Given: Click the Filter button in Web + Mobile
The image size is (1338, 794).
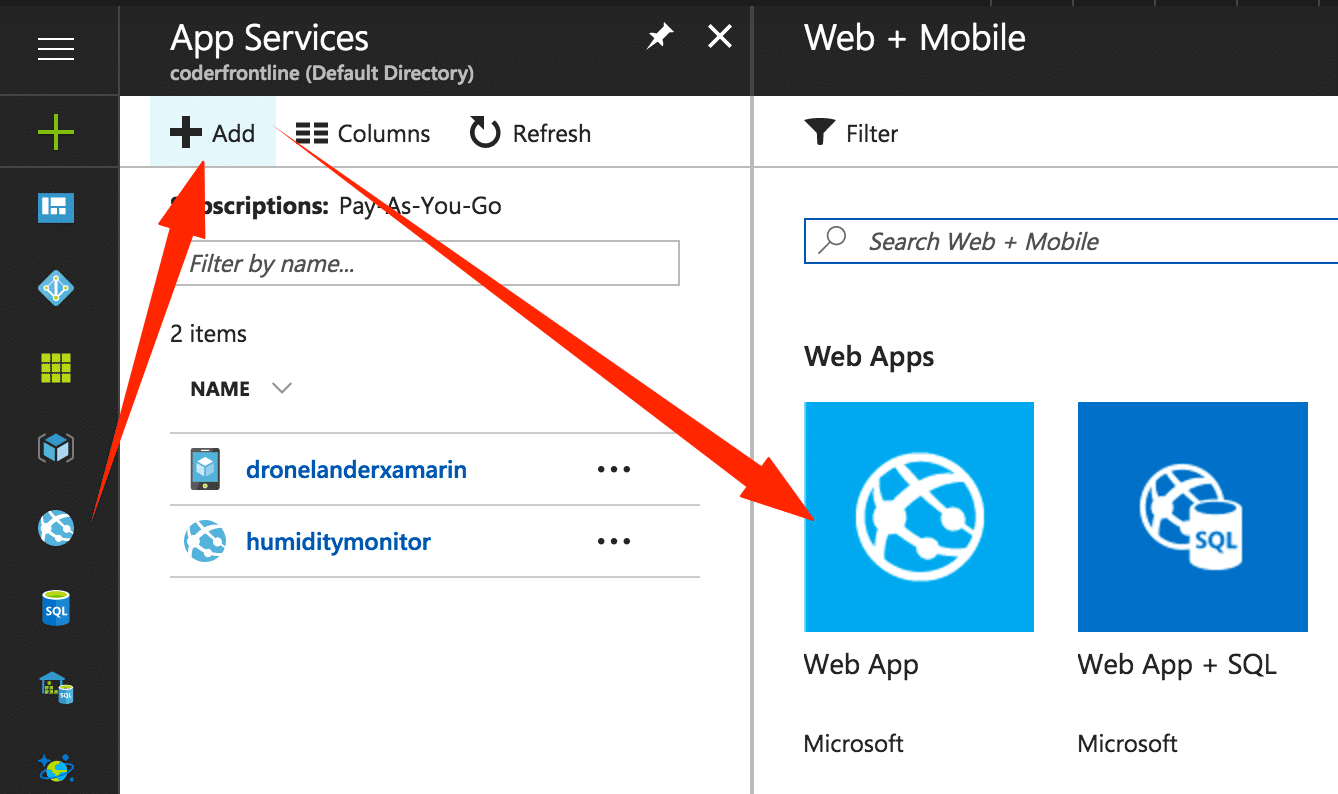Looking at the screenshot, I should point(851,133).
